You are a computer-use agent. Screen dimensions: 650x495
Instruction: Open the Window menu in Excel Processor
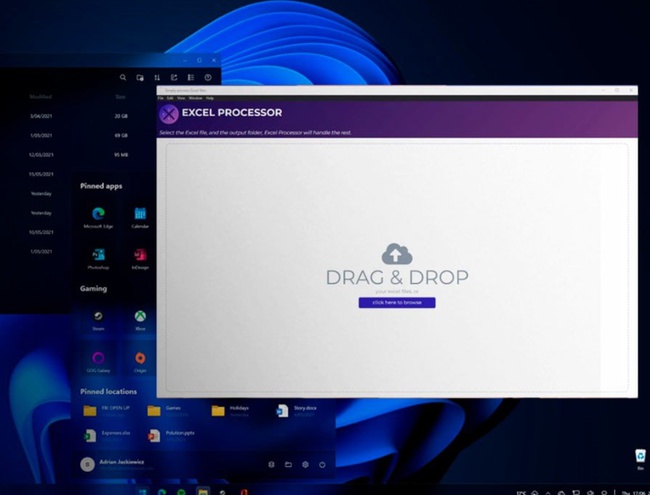click(195, 98)
